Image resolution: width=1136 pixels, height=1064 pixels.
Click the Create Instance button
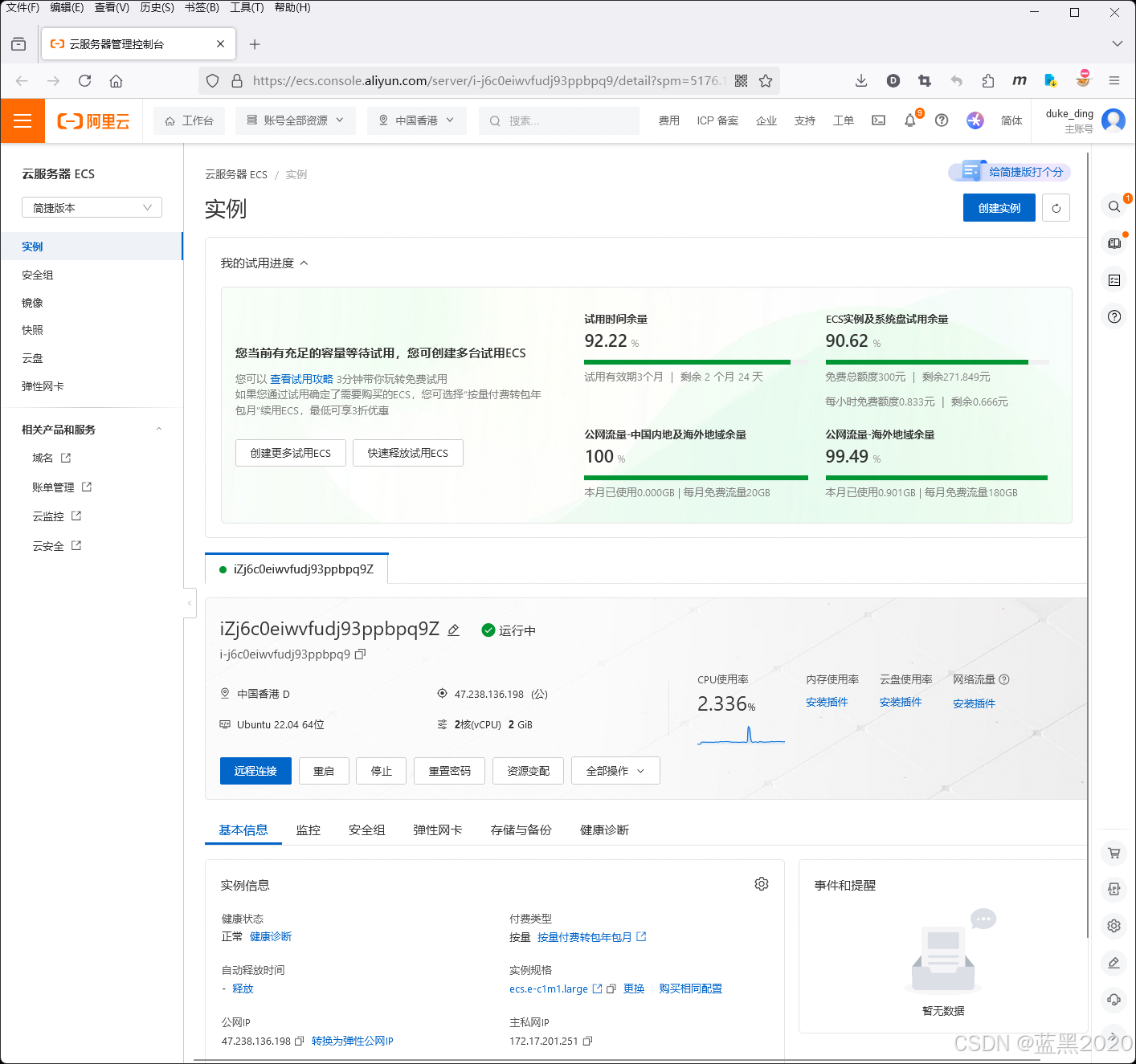point(999,208)
